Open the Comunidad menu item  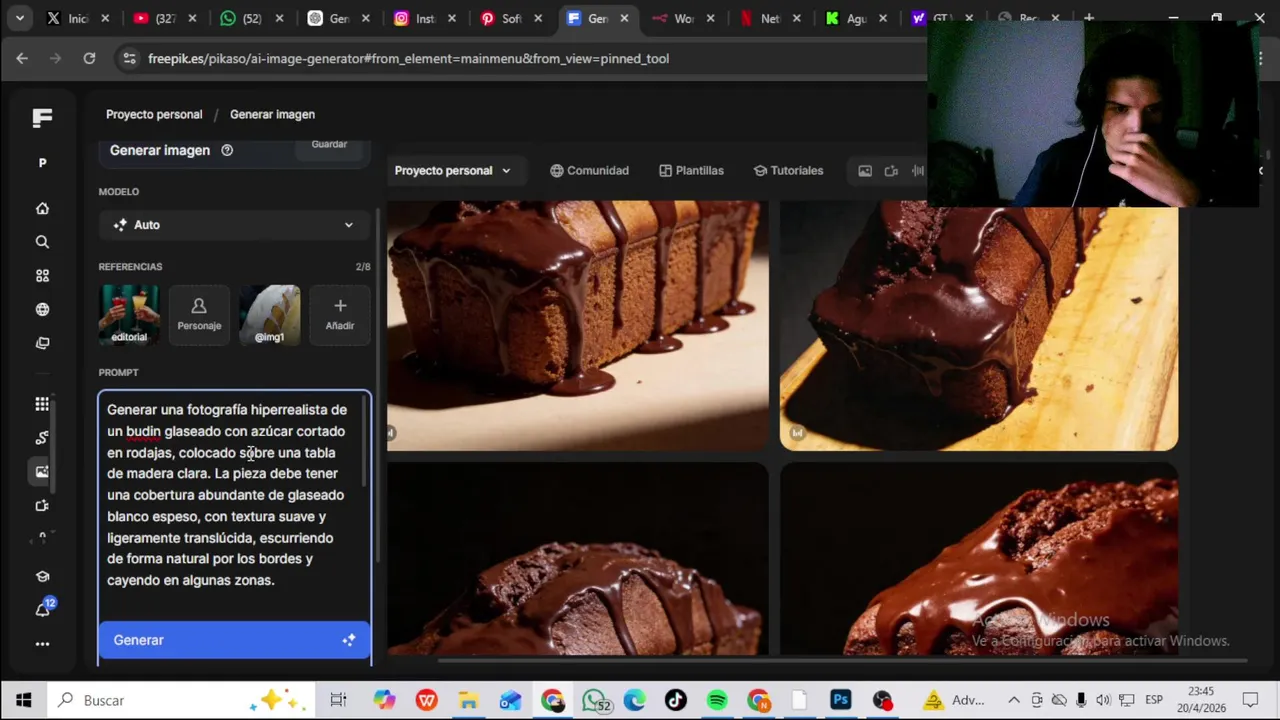589,171
